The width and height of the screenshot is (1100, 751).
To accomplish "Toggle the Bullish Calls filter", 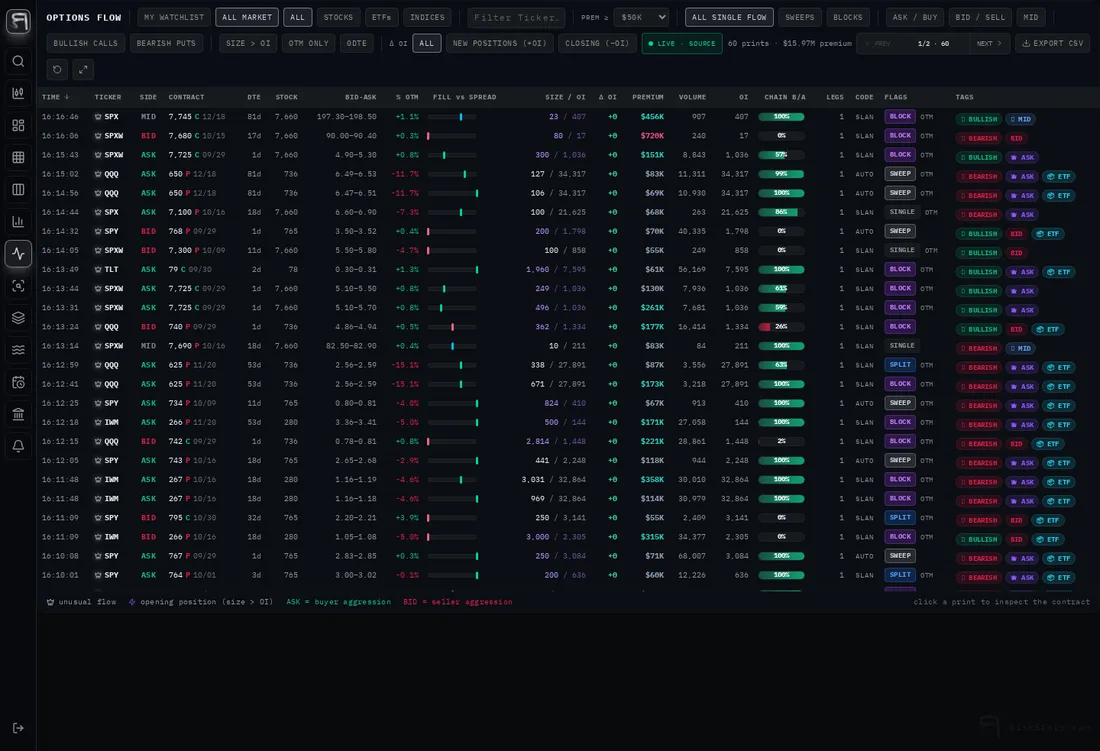I will coord(86,43).
